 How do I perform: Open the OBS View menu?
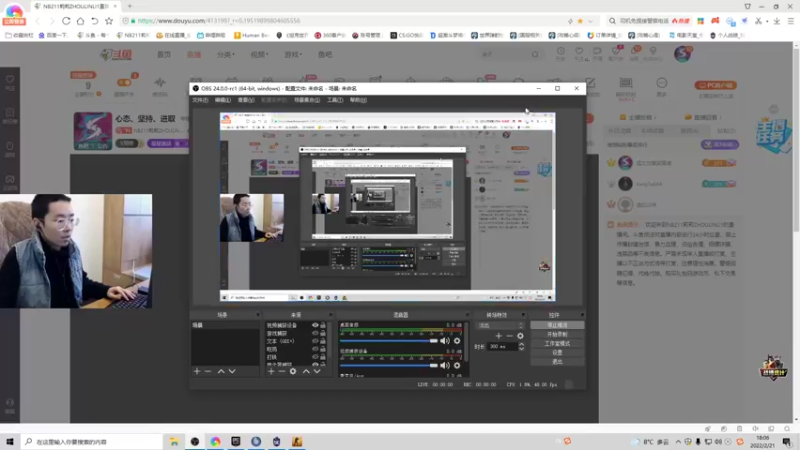coord(246,100)
